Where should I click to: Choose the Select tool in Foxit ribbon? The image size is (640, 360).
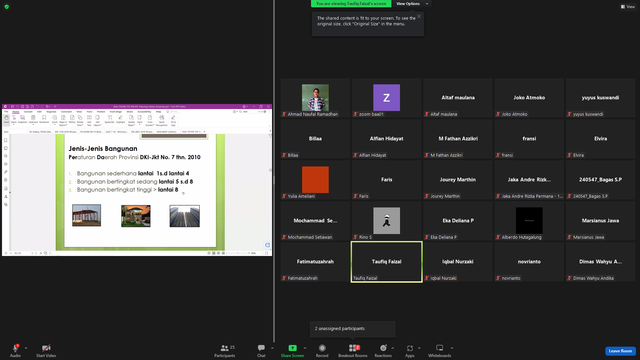[13, 120]
